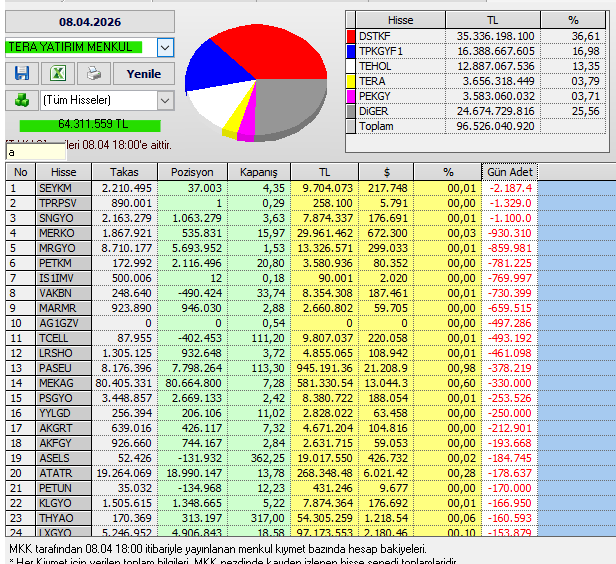Click TL header in the summary legend table

click(493, 20)
